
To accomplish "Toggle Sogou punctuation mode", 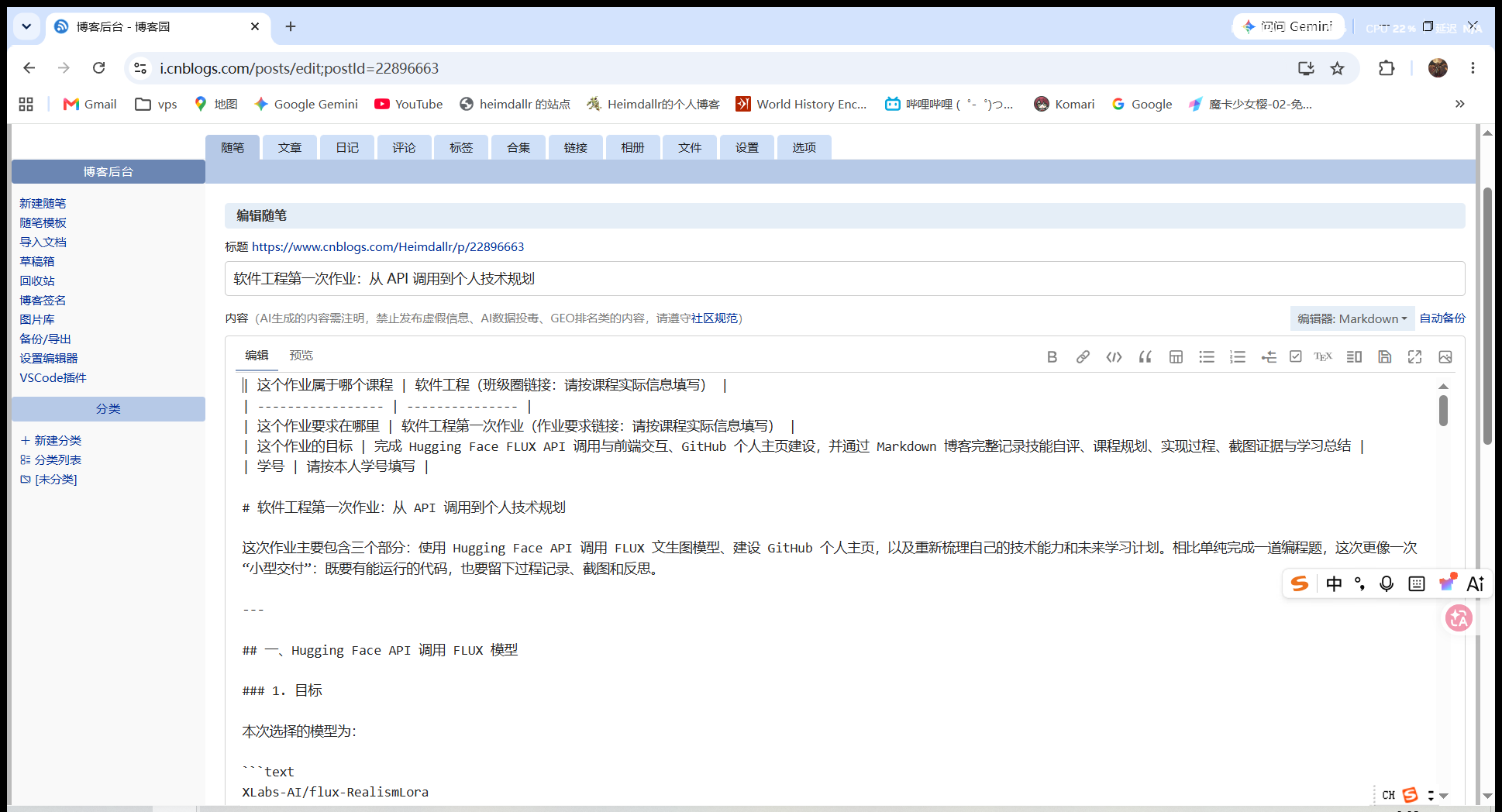I will click(1360, 583).
